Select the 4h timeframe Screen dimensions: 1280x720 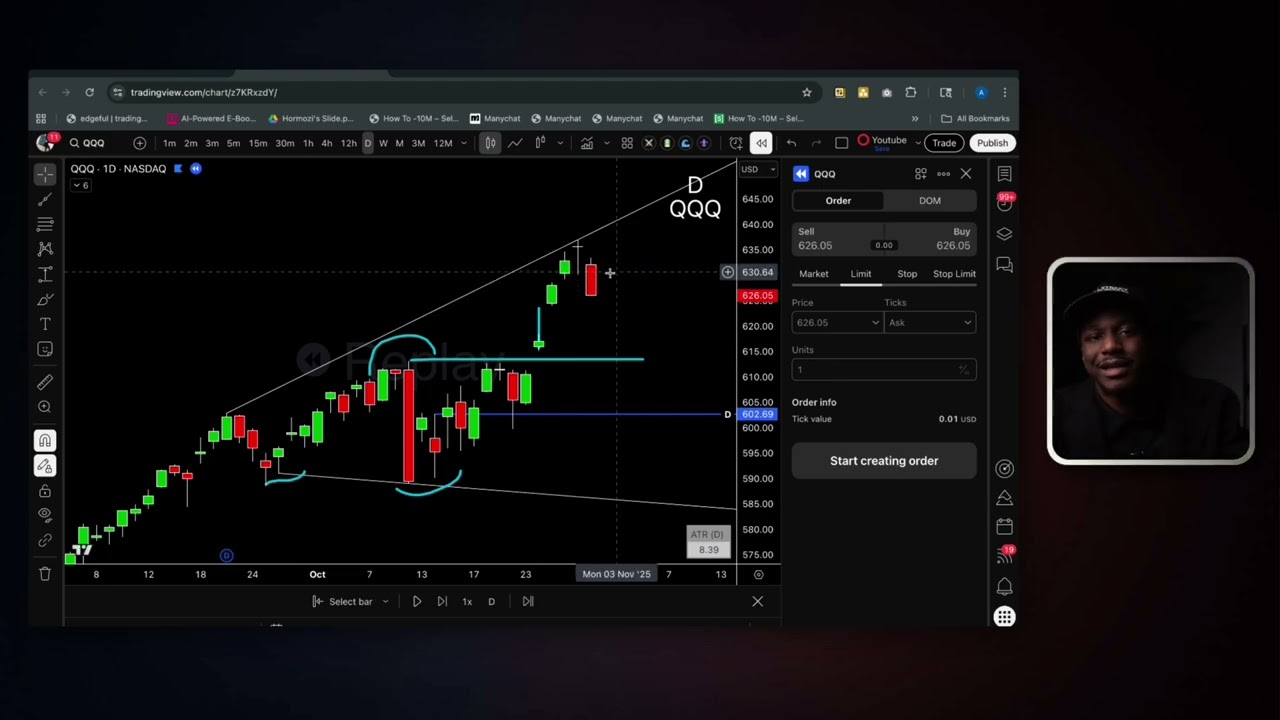click(326, 143)
